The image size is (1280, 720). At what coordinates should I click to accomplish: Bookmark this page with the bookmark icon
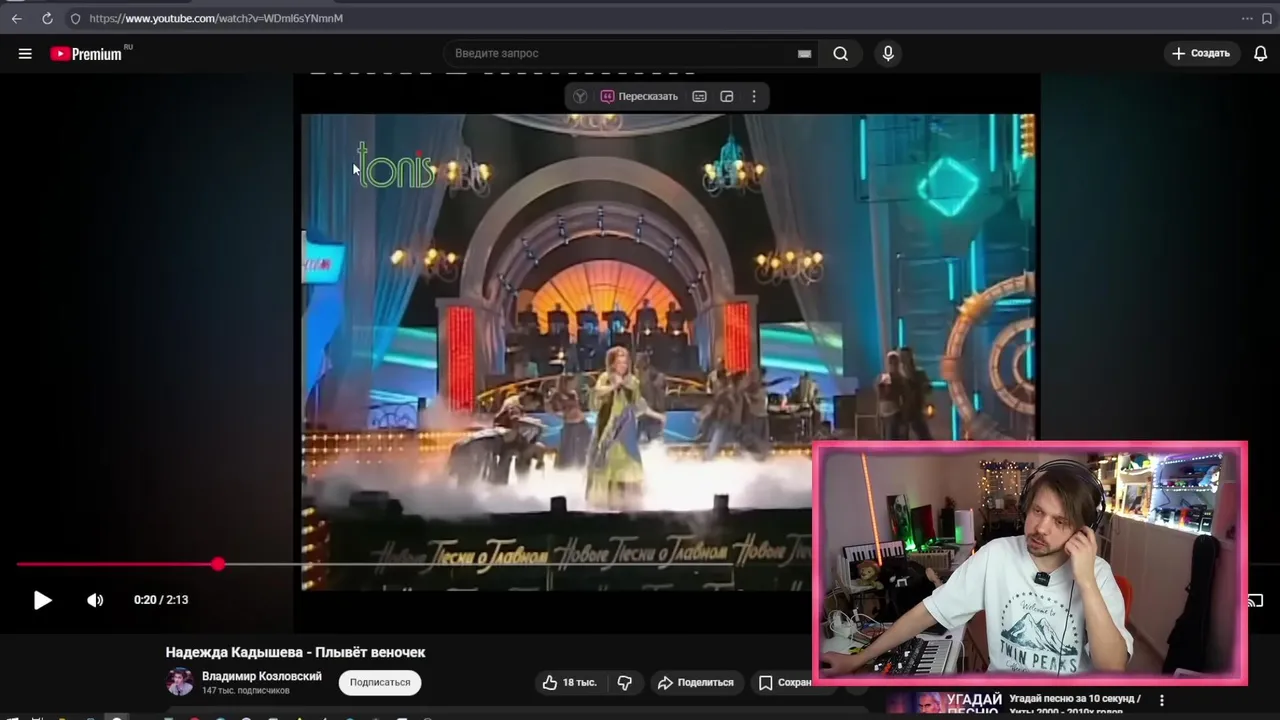1267,18
